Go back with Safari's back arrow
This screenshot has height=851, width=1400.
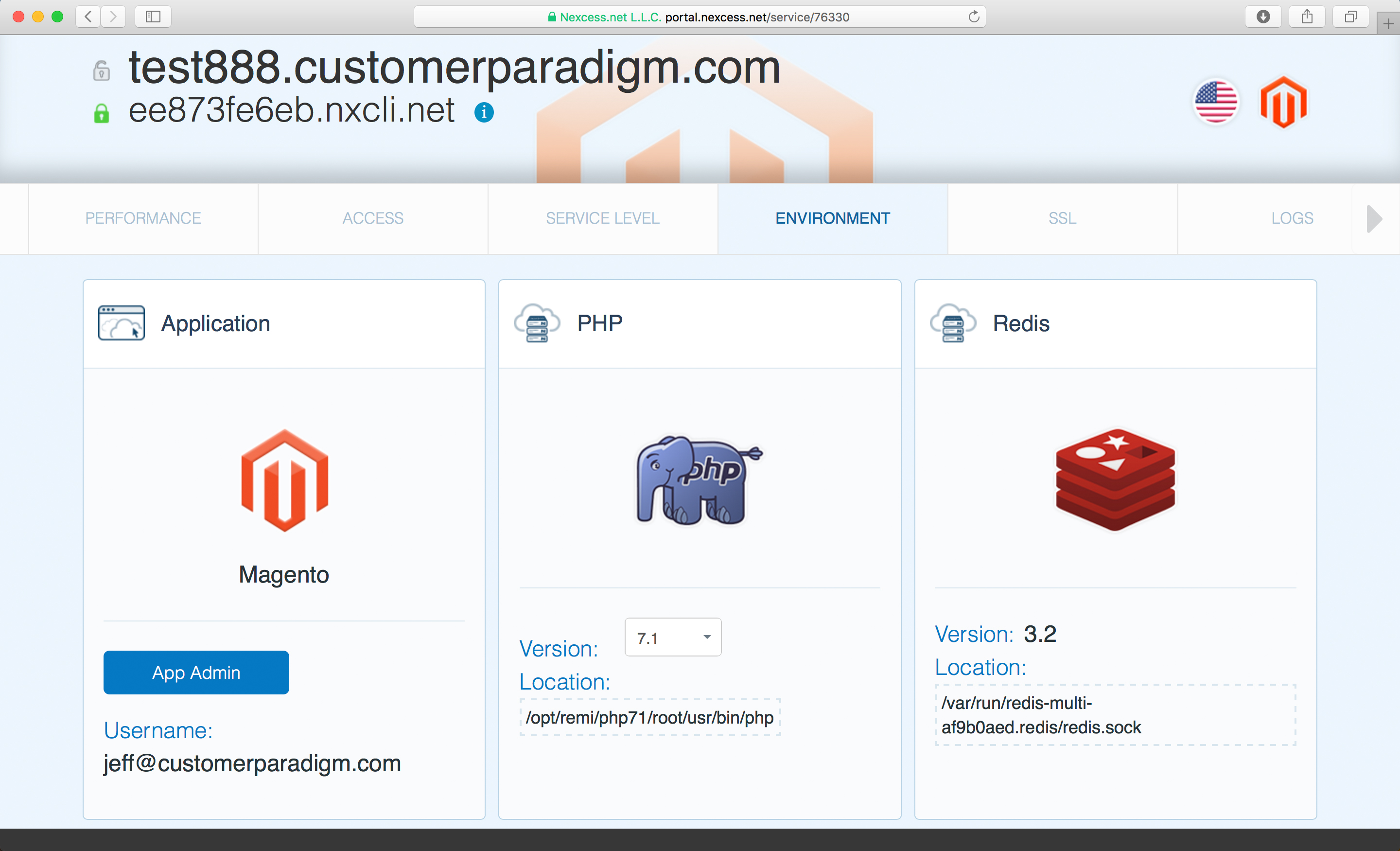[88, 17]
